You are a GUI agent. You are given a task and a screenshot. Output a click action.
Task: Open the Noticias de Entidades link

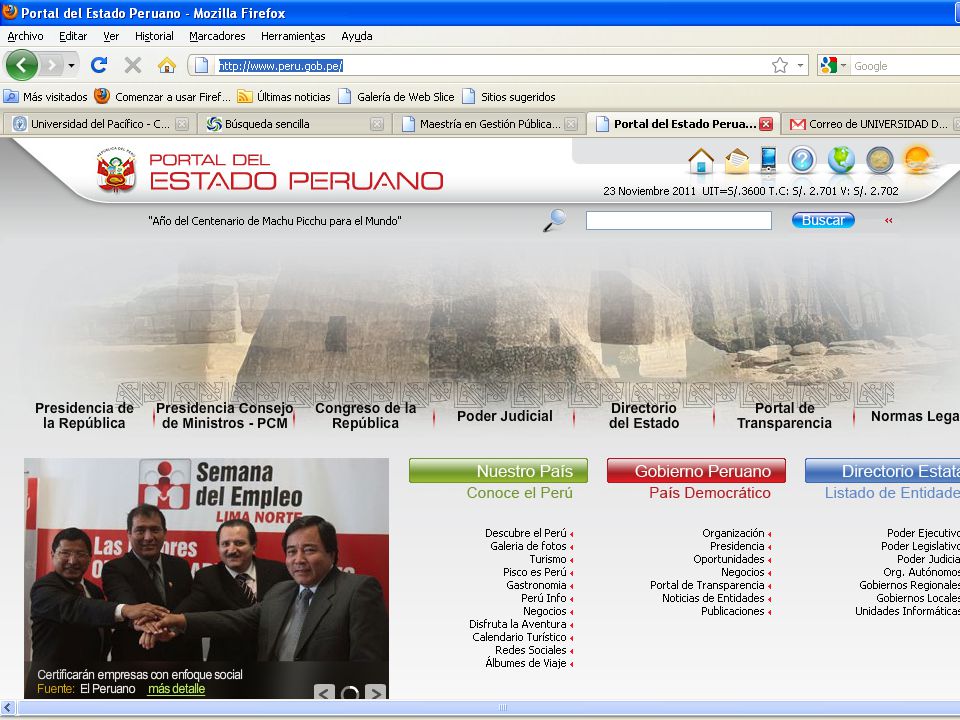tap(713, 598)
